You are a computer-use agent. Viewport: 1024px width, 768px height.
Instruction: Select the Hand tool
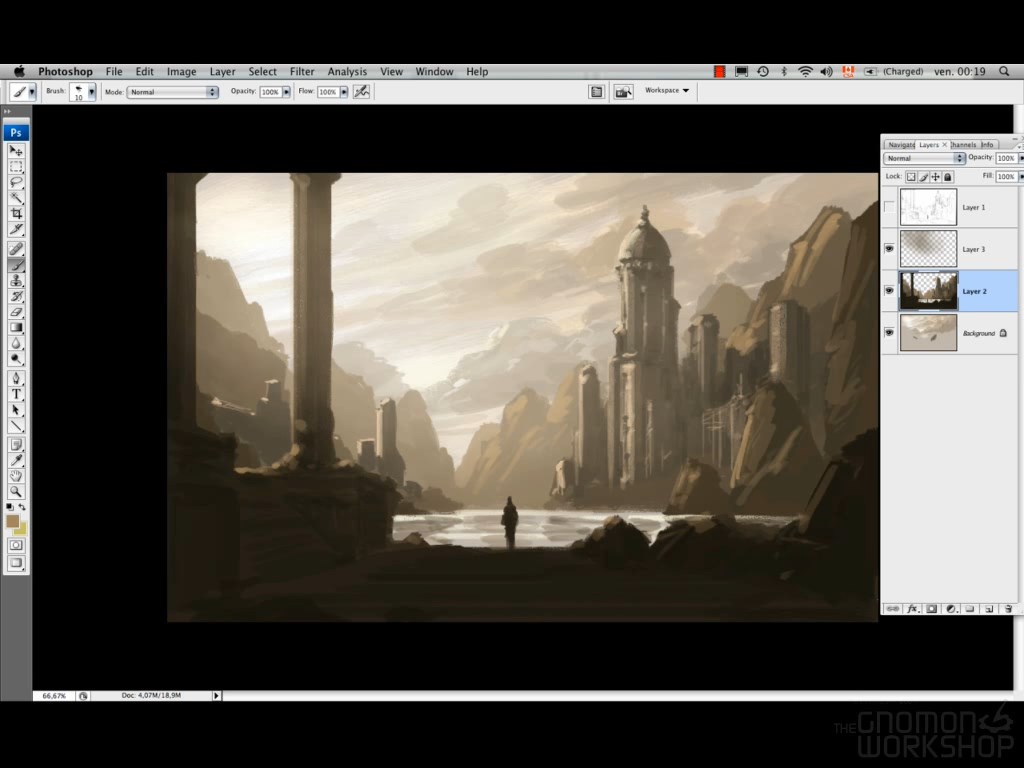[16, 476]
